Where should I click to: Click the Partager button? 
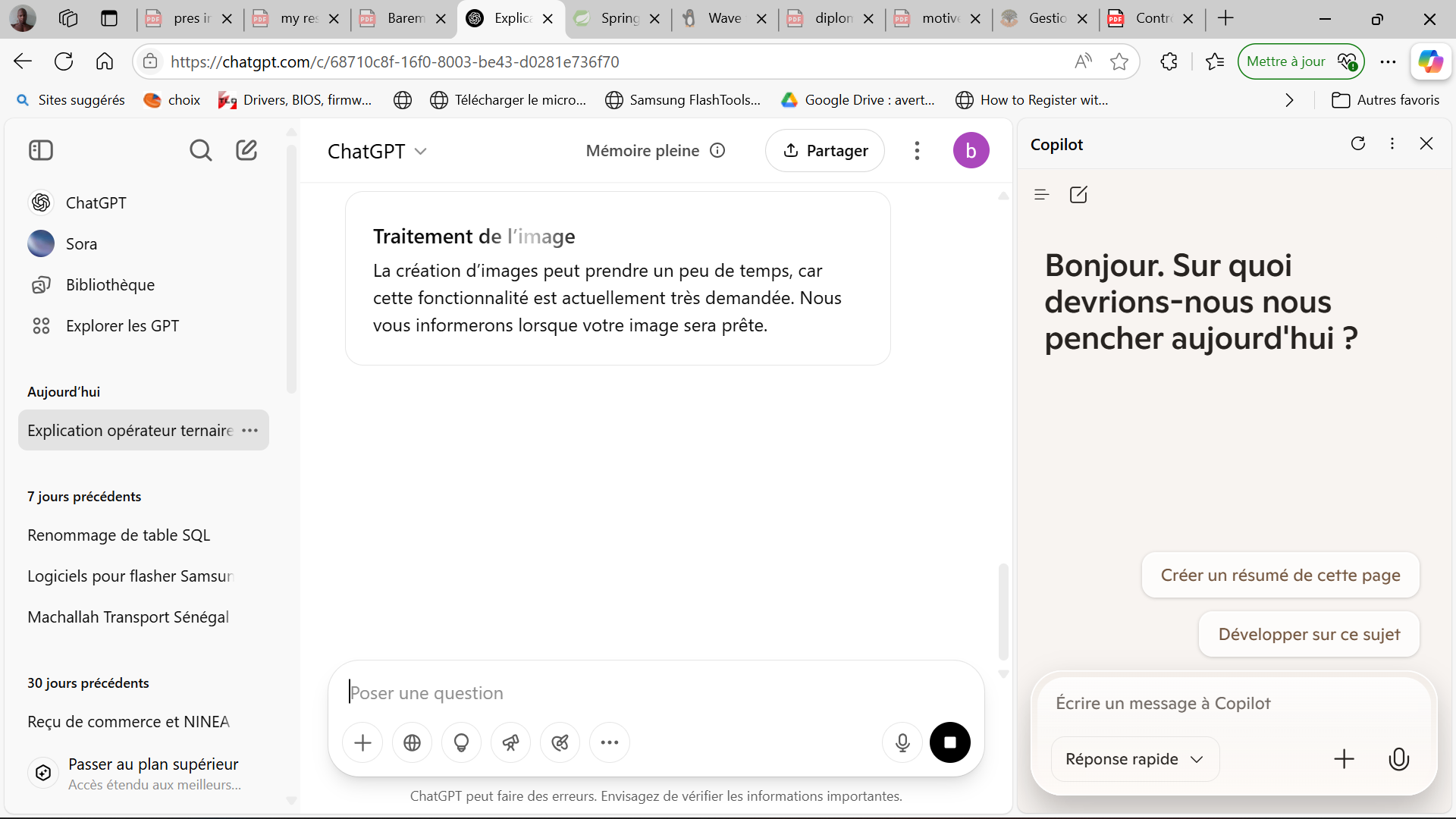(x=824, y=151)
